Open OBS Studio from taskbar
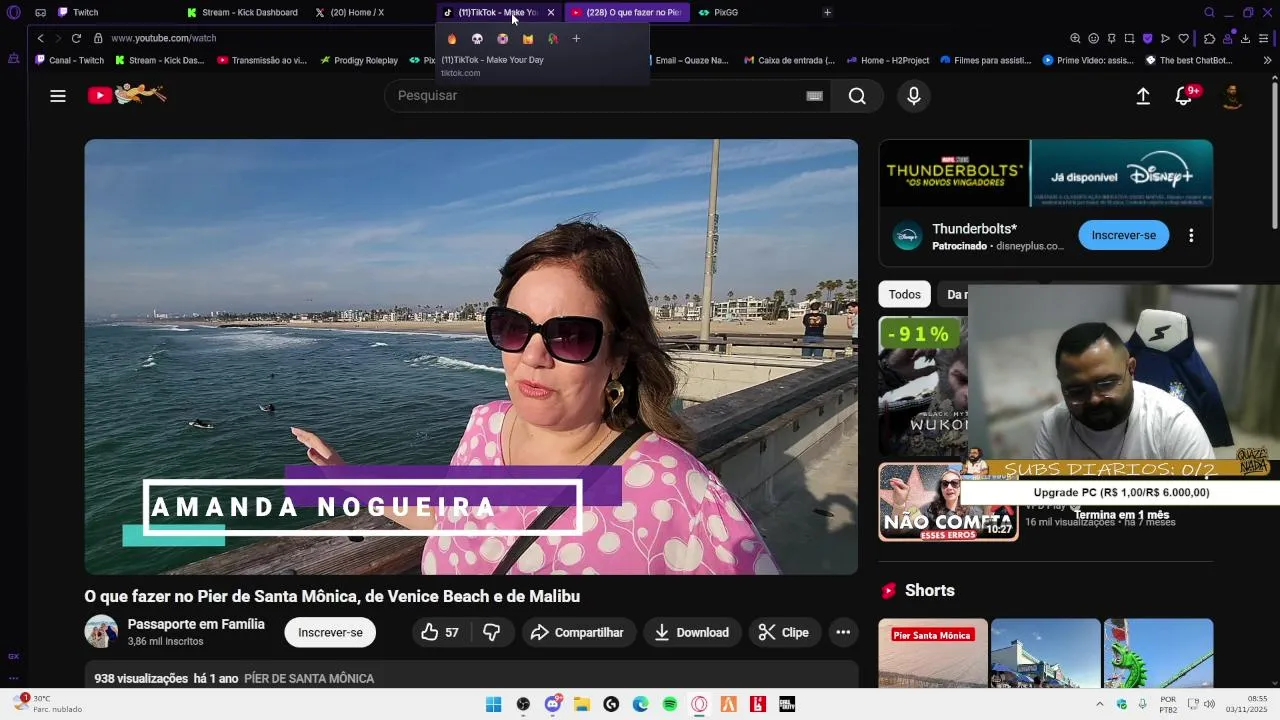This screenshot has height=720, width=1280. coord(523,704)
